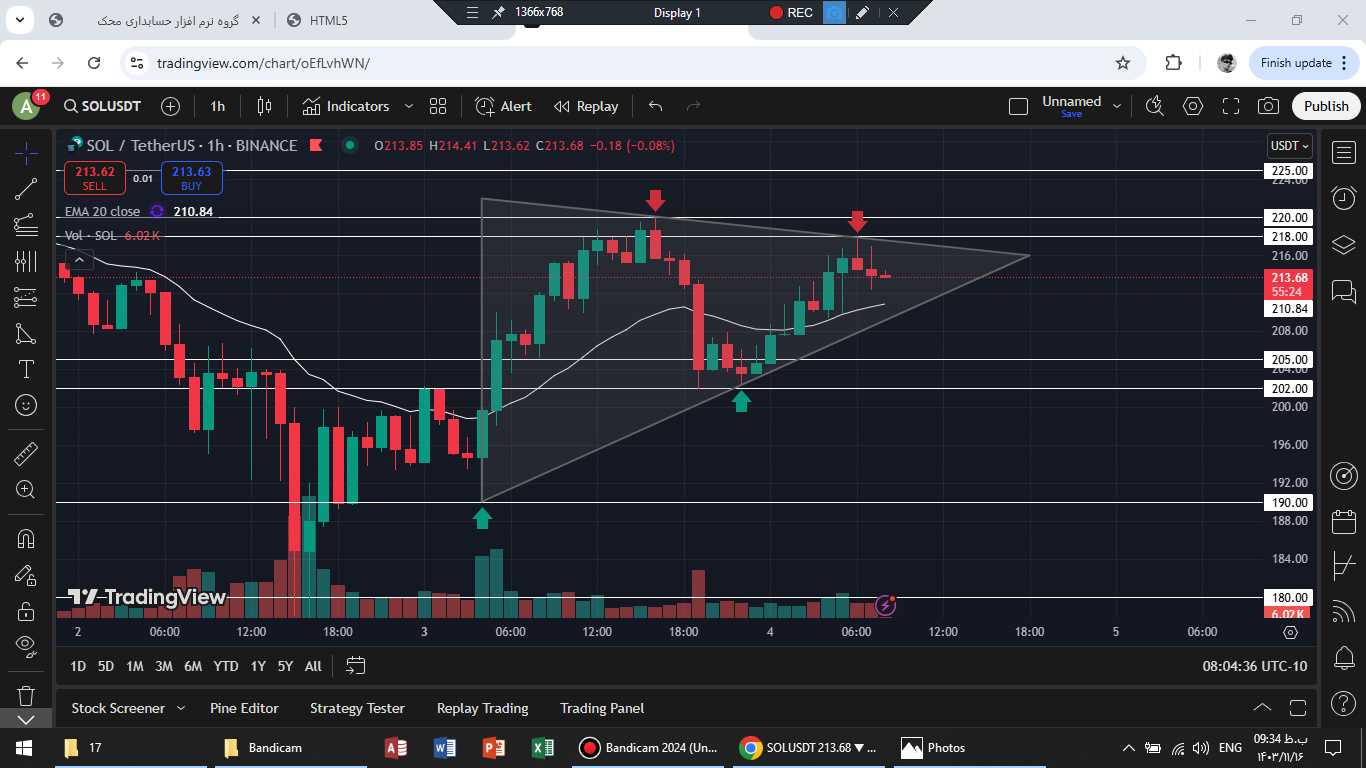Open the patterns tool group
Screen dimensions: 1366x768
pyautogui.click(x=26, y=261)
